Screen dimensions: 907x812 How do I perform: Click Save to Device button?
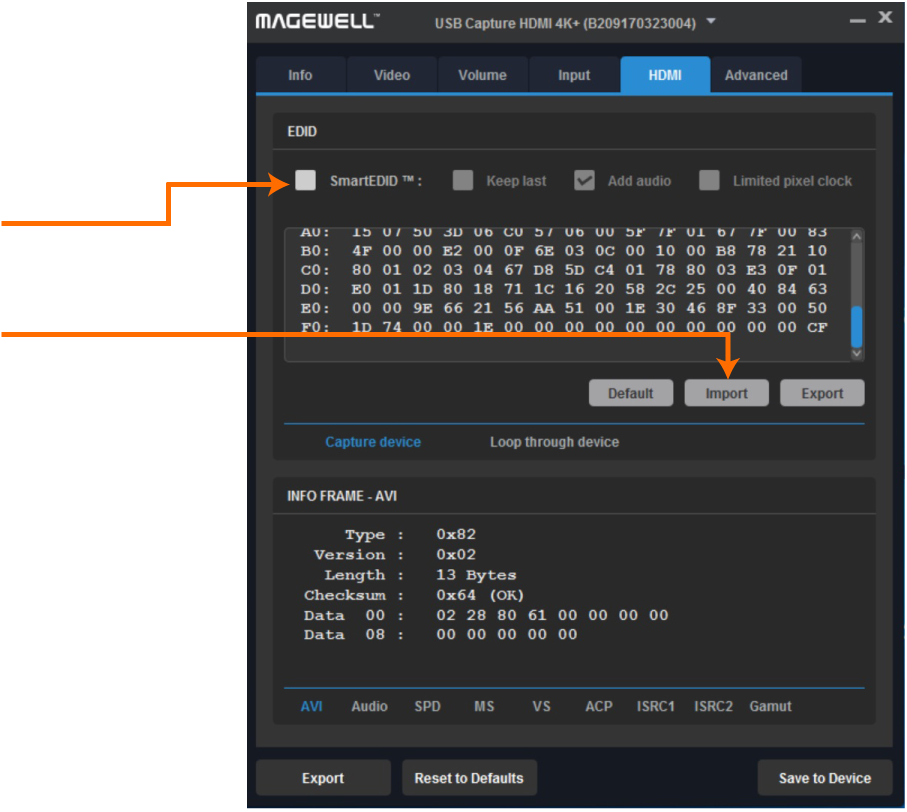[824, 778]
